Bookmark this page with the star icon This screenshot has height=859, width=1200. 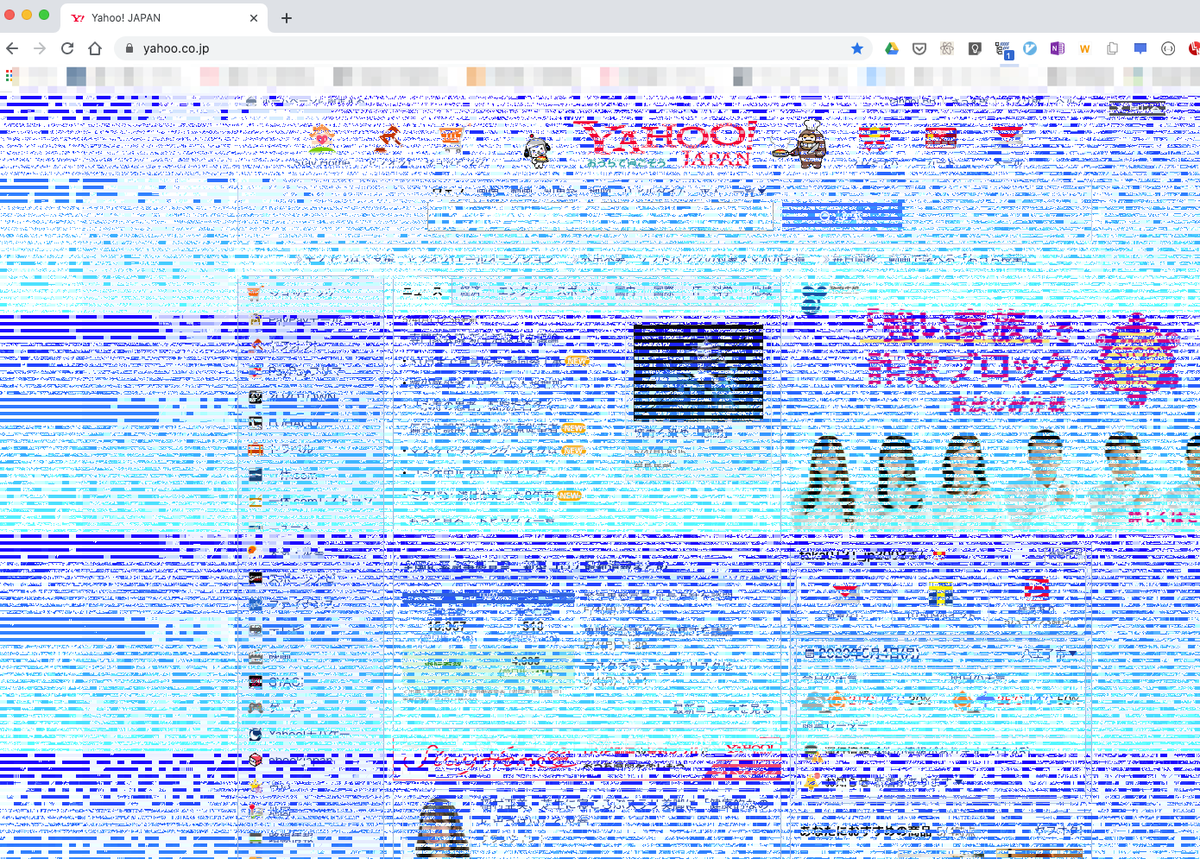857,48
